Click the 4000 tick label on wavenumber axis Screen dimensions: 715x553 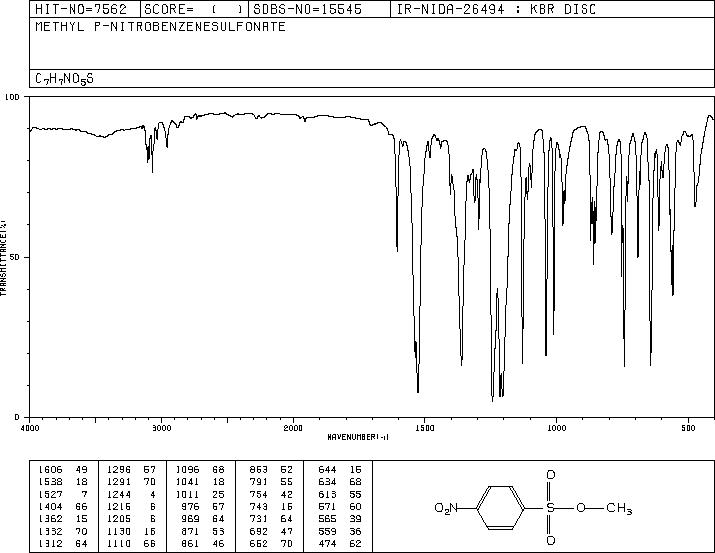(30, 428)
